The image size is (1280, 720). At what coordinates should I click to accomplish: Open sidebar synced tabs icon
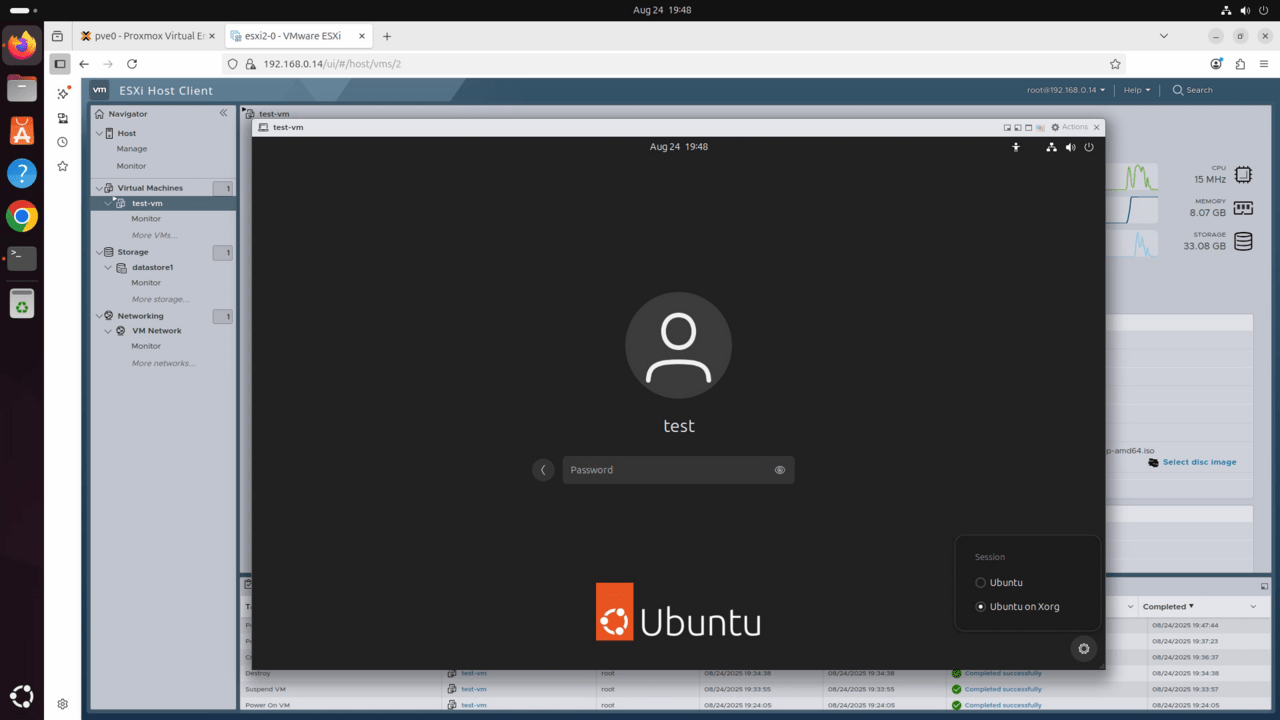(62, 118)
